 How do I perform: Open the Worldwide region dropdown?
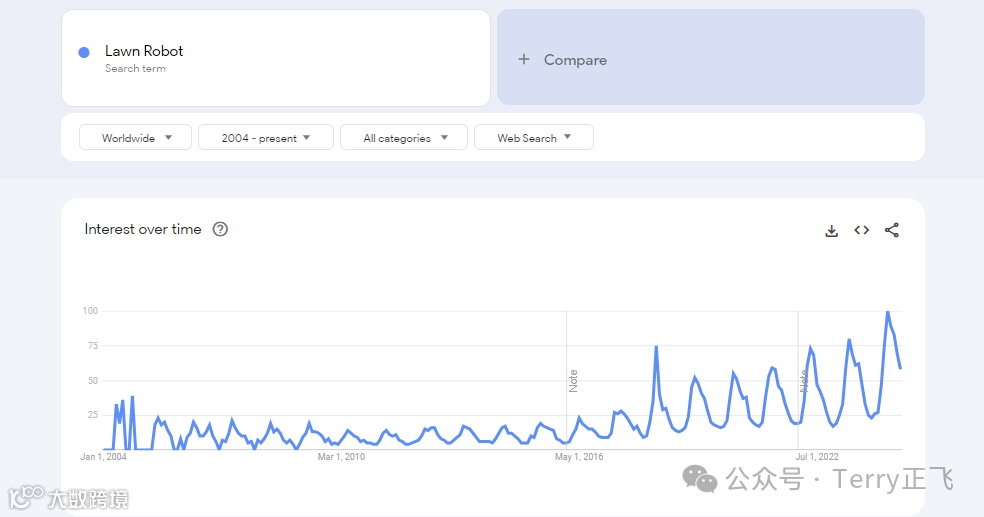click(136, 137)
